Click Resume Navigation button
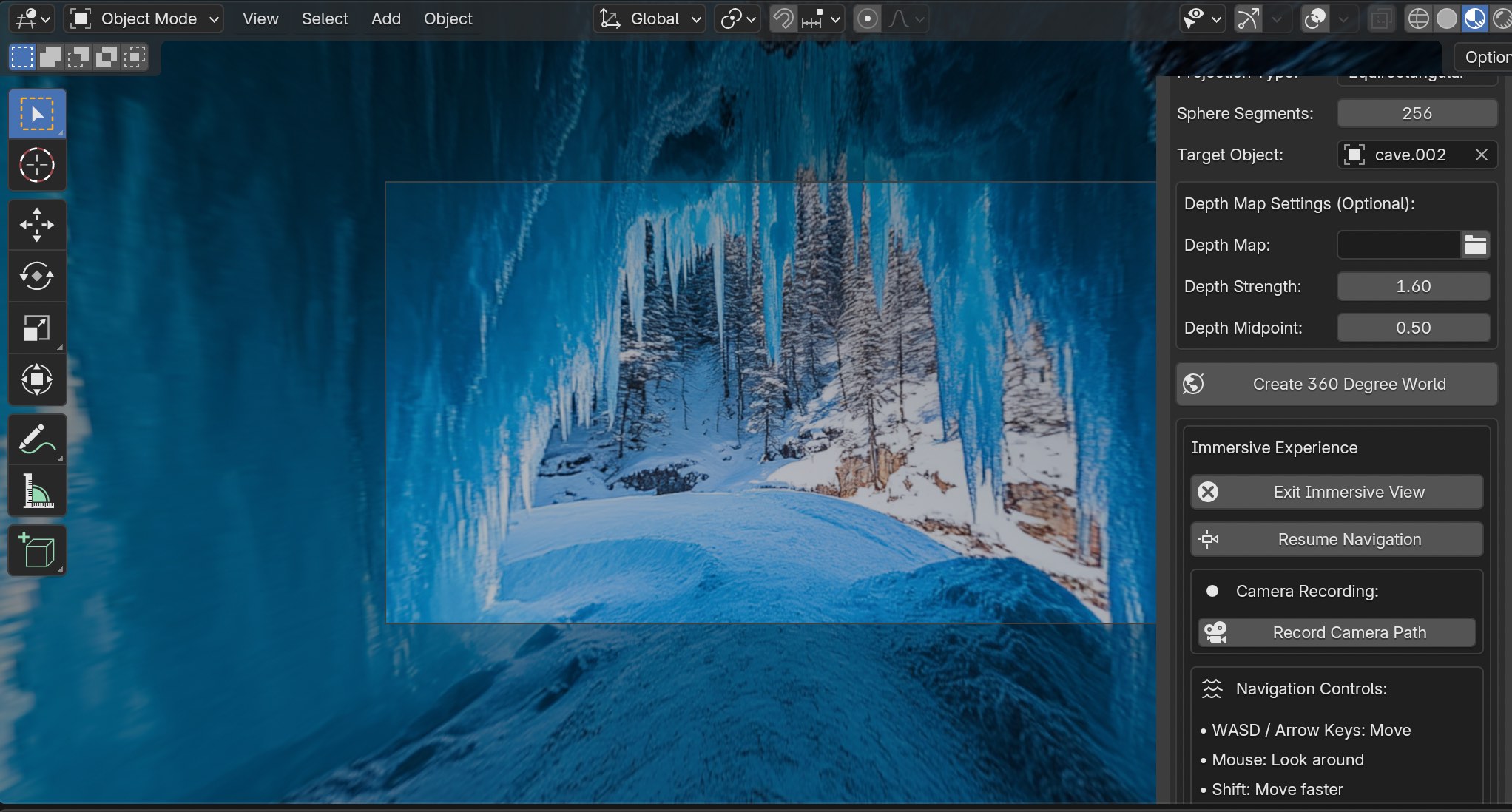The width and height of the screenshot is (1512, 812). click(1337, 539)
